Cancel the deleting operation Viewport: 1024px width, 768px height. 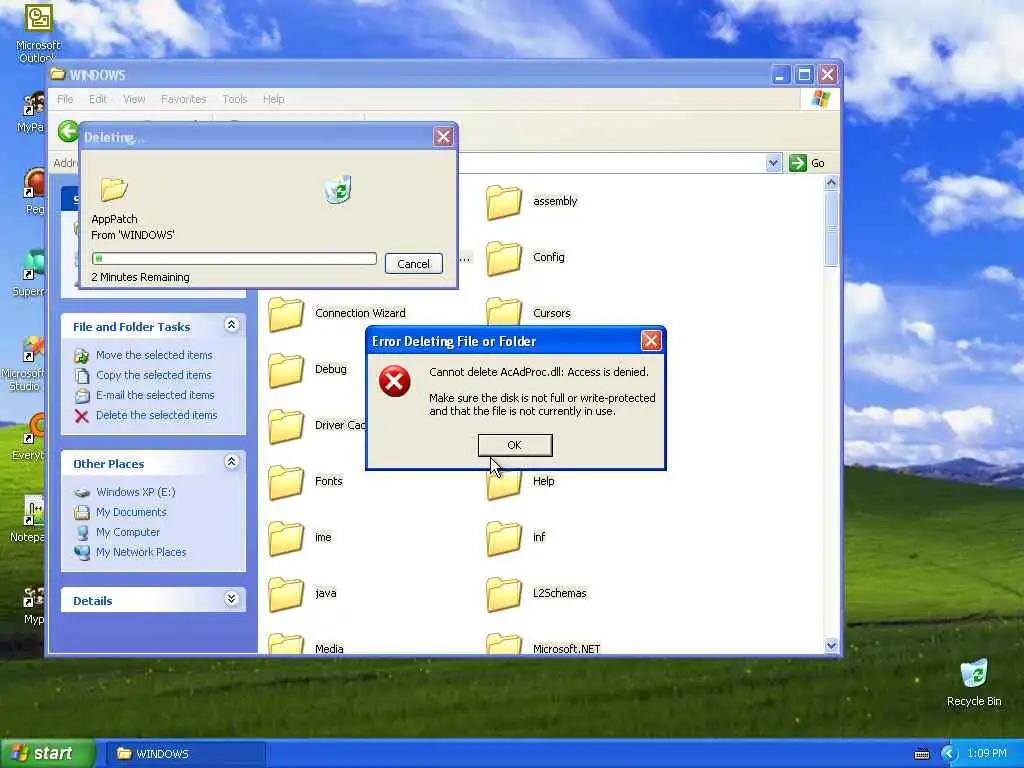[413, 264]
